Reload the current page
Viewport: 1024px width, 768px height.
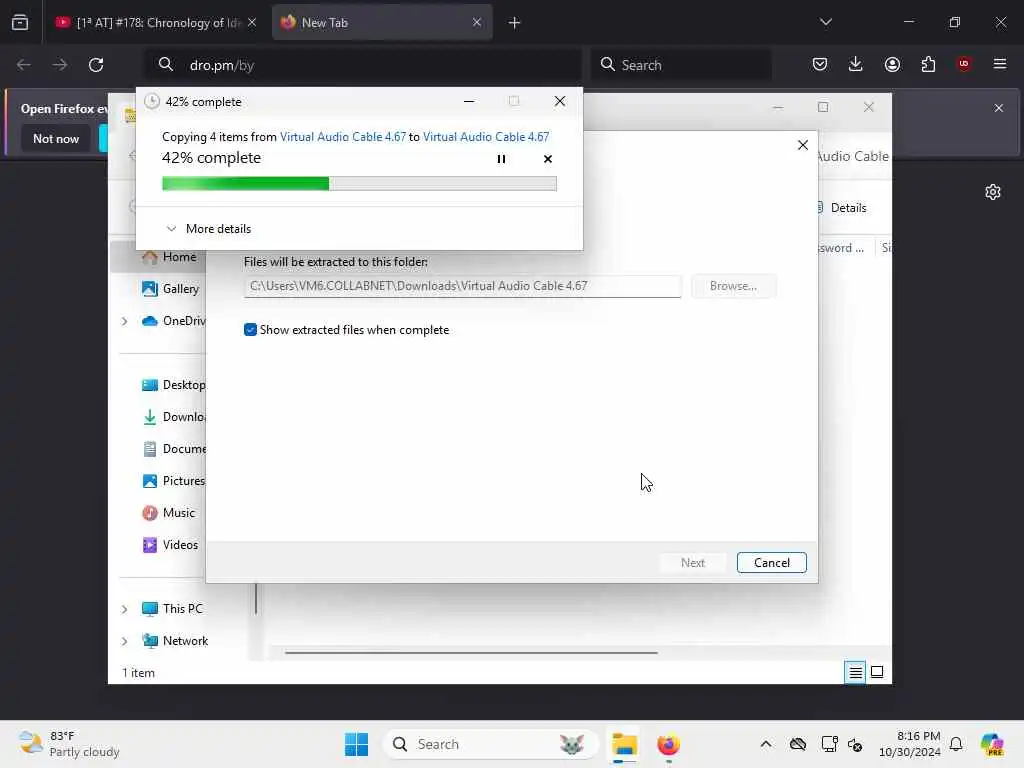pyautogui.click(x=96, y=65)
